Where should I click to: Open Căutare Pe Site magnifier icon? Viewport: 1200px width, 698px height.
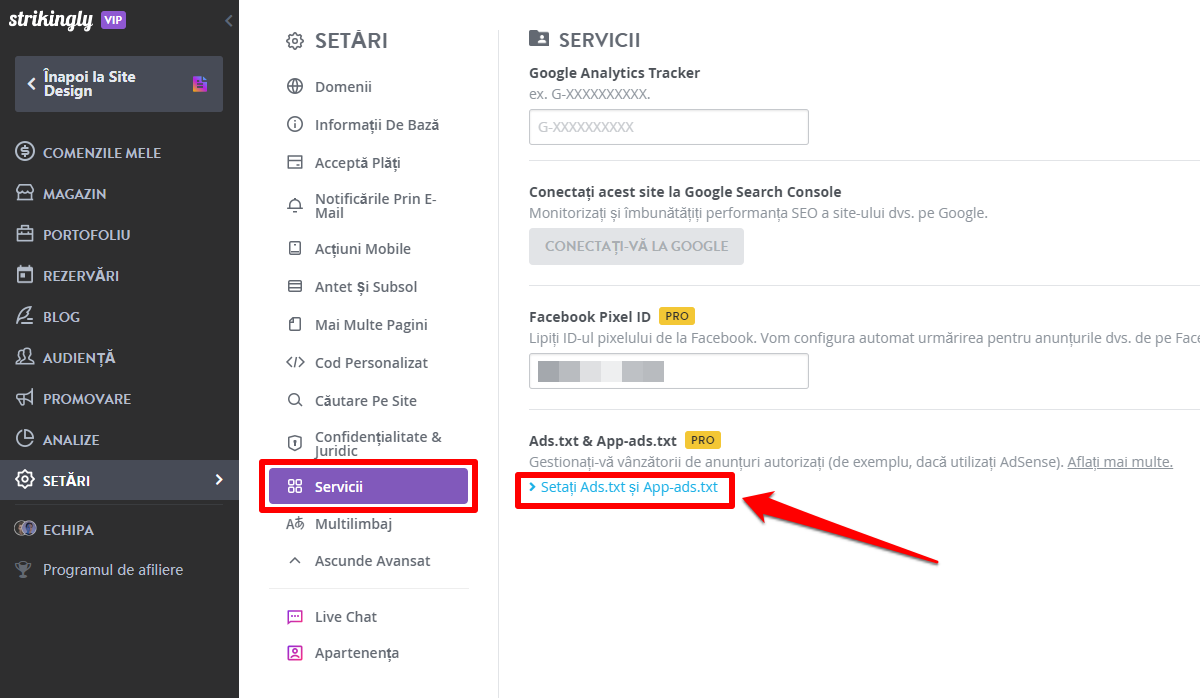tap(295, 401)
